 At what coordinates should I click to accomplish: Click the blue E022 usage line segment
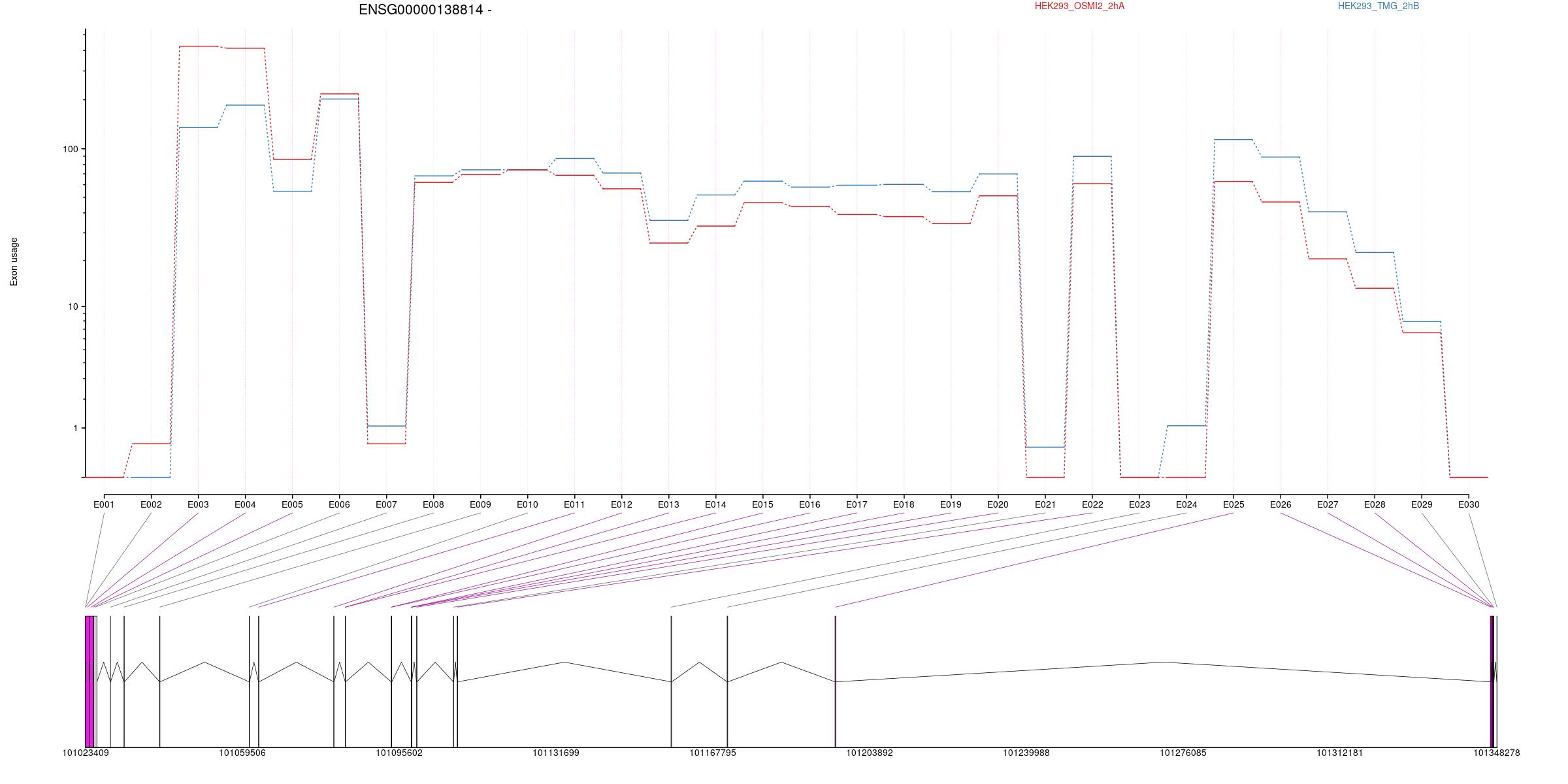(1092, 157)
